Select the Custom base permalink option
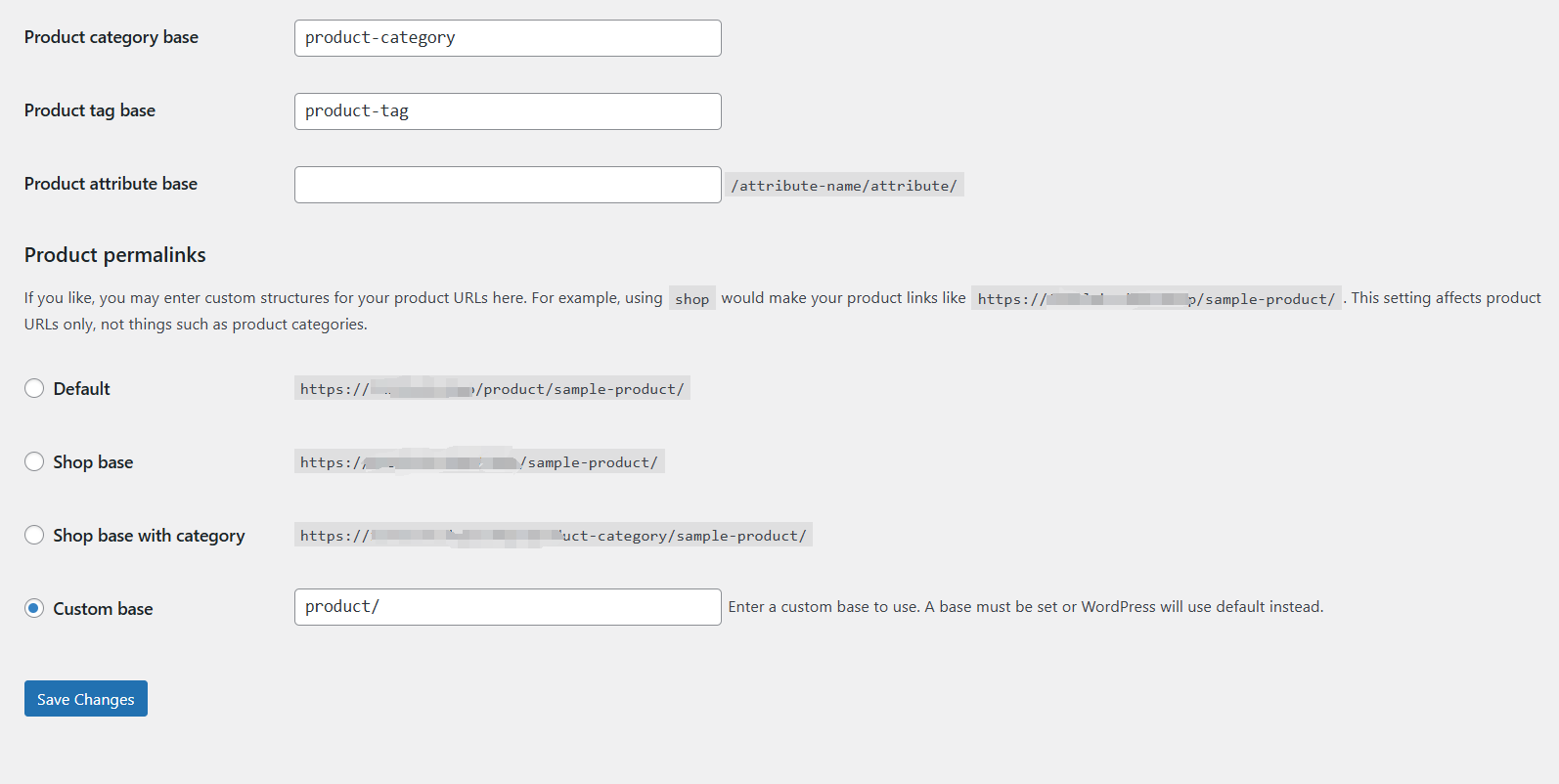 point(34,607)
